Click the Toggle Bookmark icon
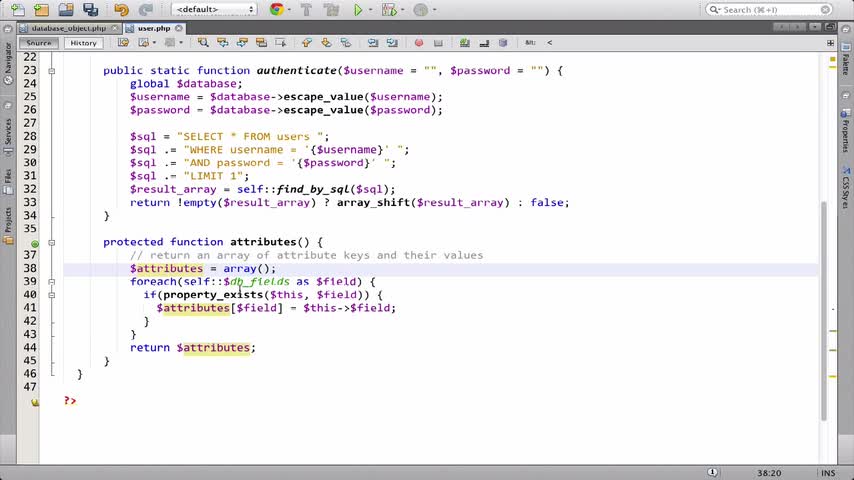854x480 pixels. coord(345,42)
